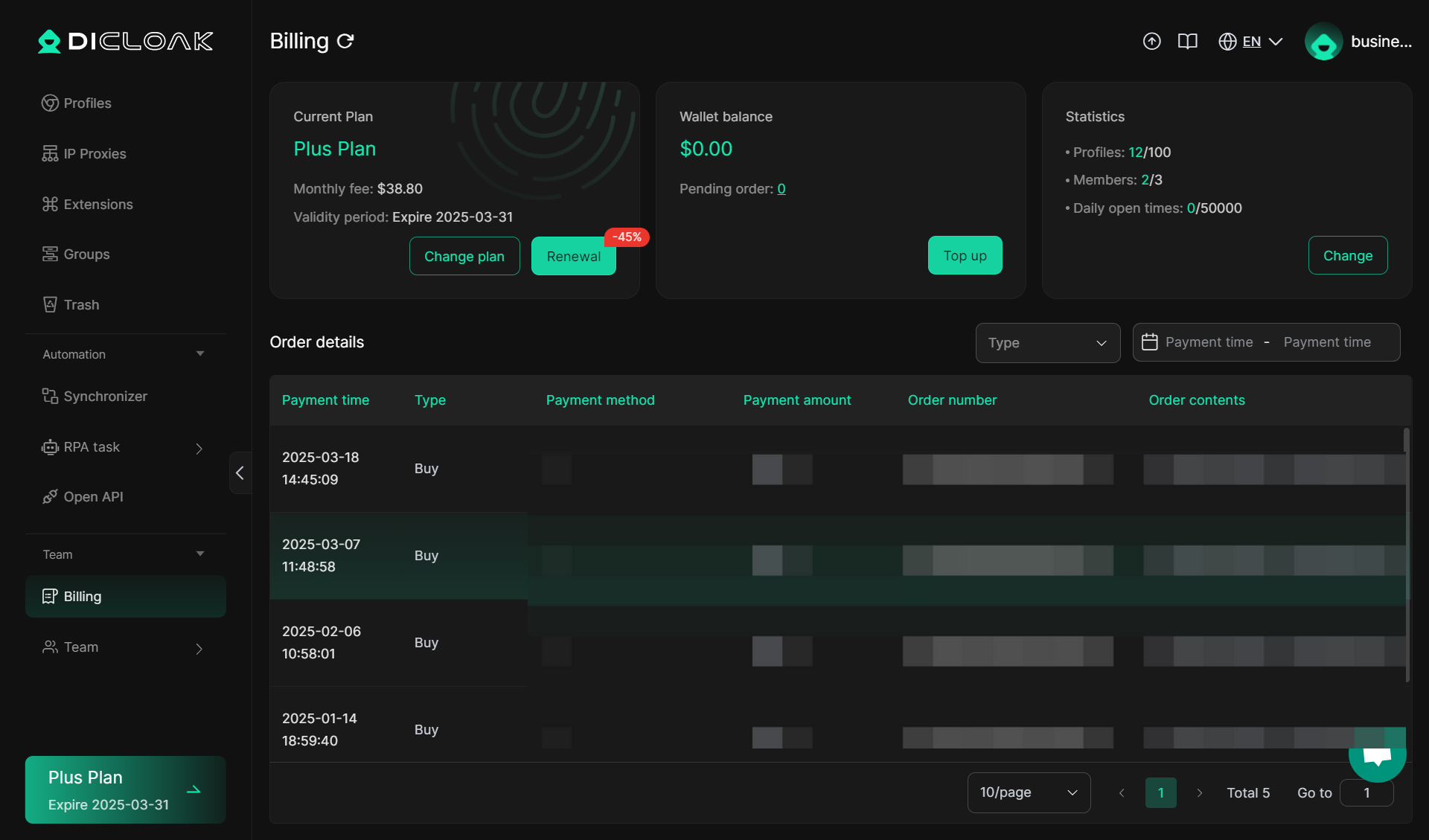Click the Pending order count link

tap(781, 189)
